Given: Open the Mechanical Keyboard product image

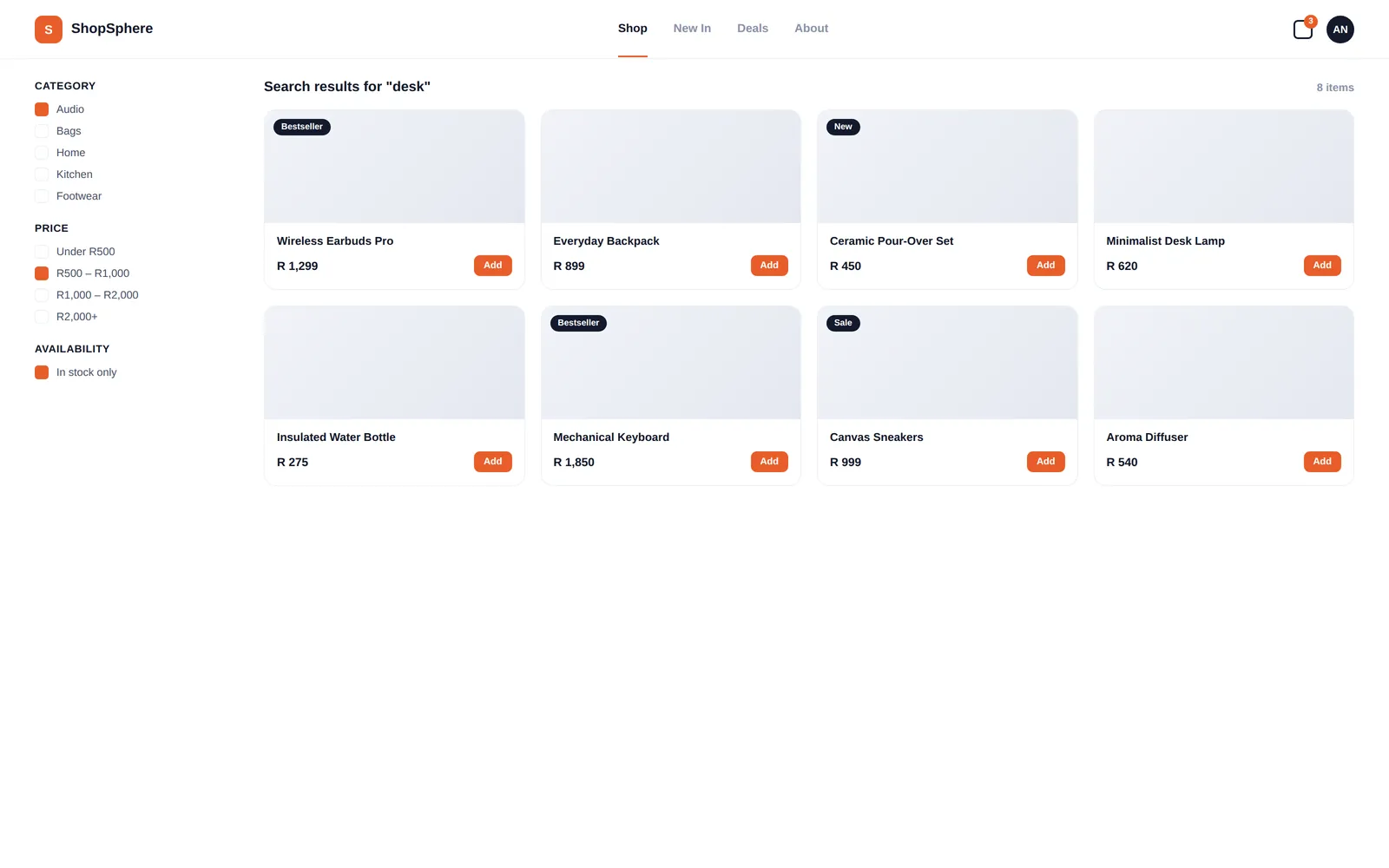Looking at the screenshot, I should point(671,363).
